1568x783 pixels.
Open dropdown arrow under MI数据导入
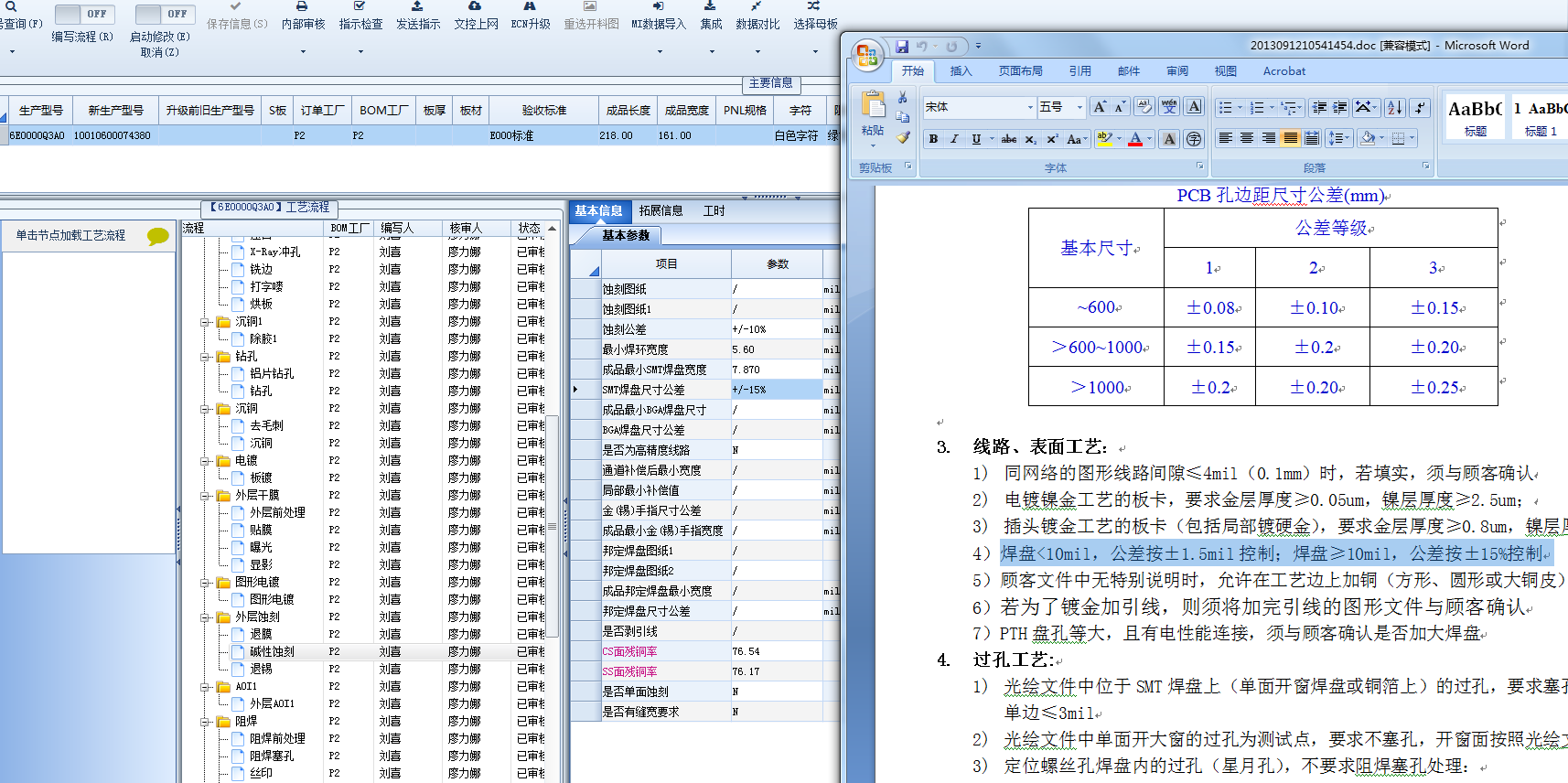click(x=658, y=51)
